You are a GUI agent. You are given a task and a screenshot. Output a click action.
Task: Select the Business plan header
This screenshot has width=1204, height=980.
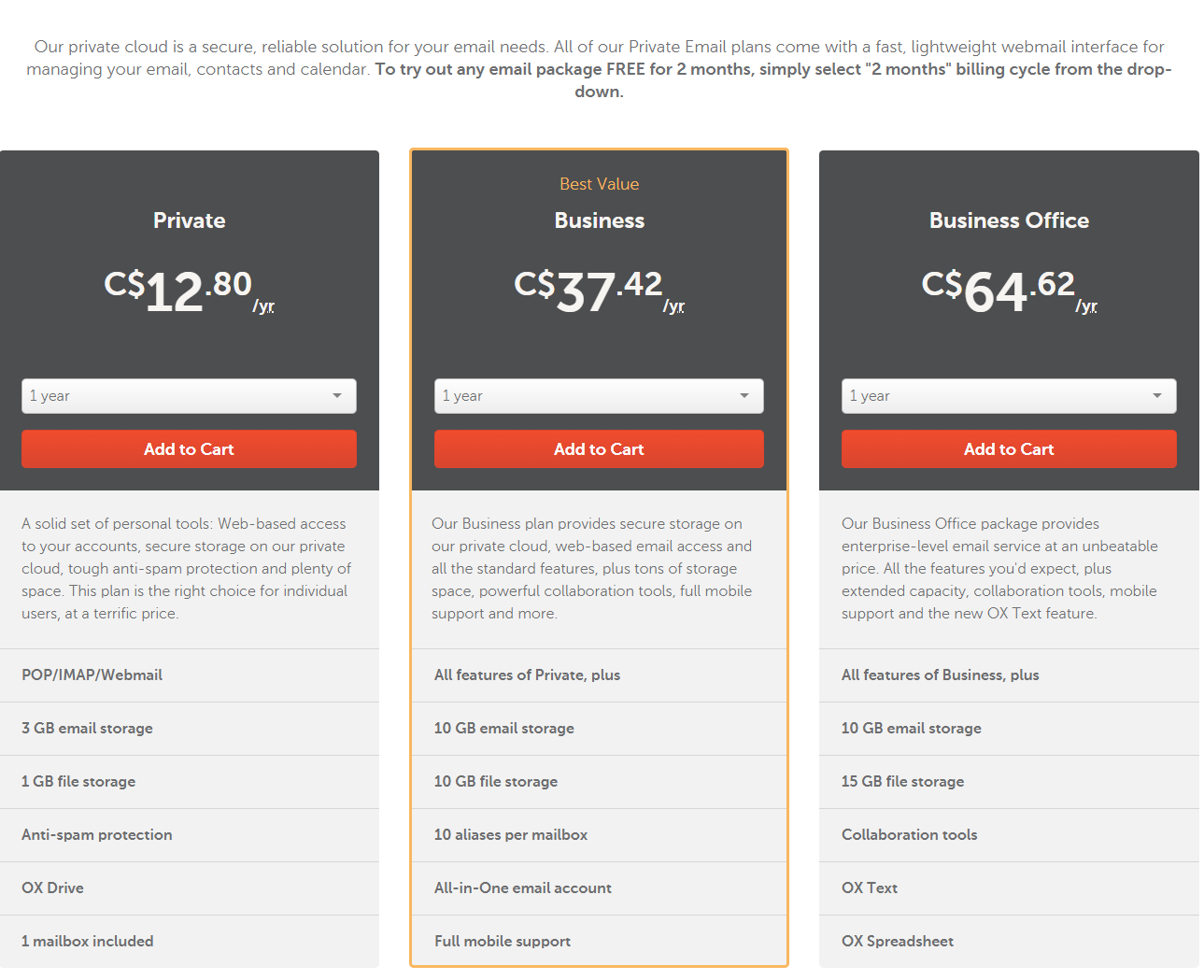(599, 220)
